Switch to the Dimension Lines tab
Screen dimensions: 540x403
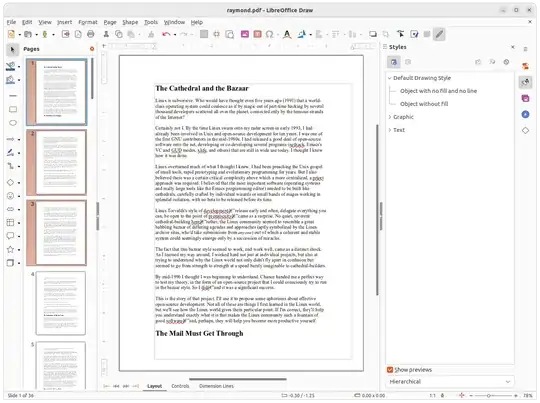[216, 386]
